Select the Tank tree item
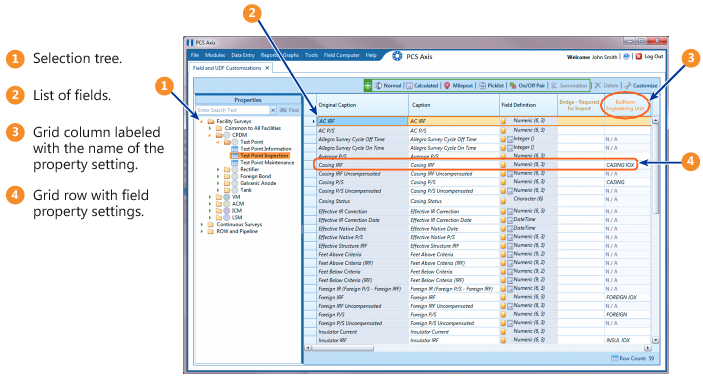This screenshot has height=376, width=703. (246, 190)
